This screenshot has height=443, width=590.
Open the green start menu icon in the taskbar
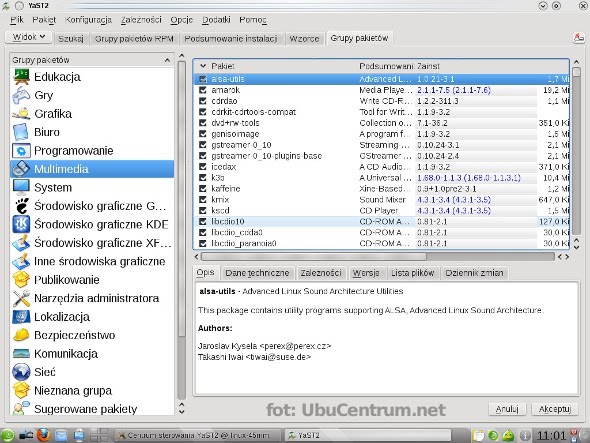click(7, 435)
